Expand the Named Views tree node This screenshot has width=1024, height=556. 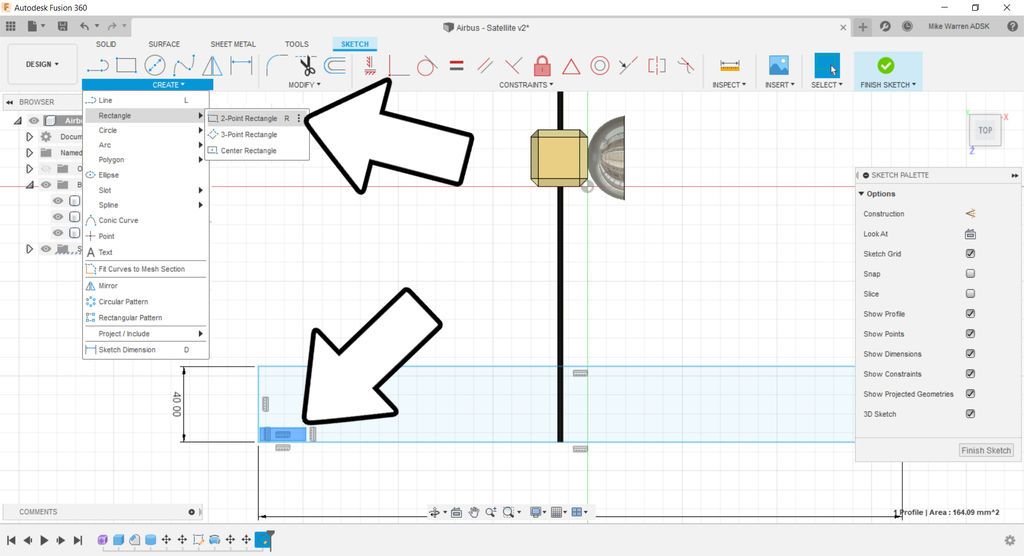click(29, 153)
